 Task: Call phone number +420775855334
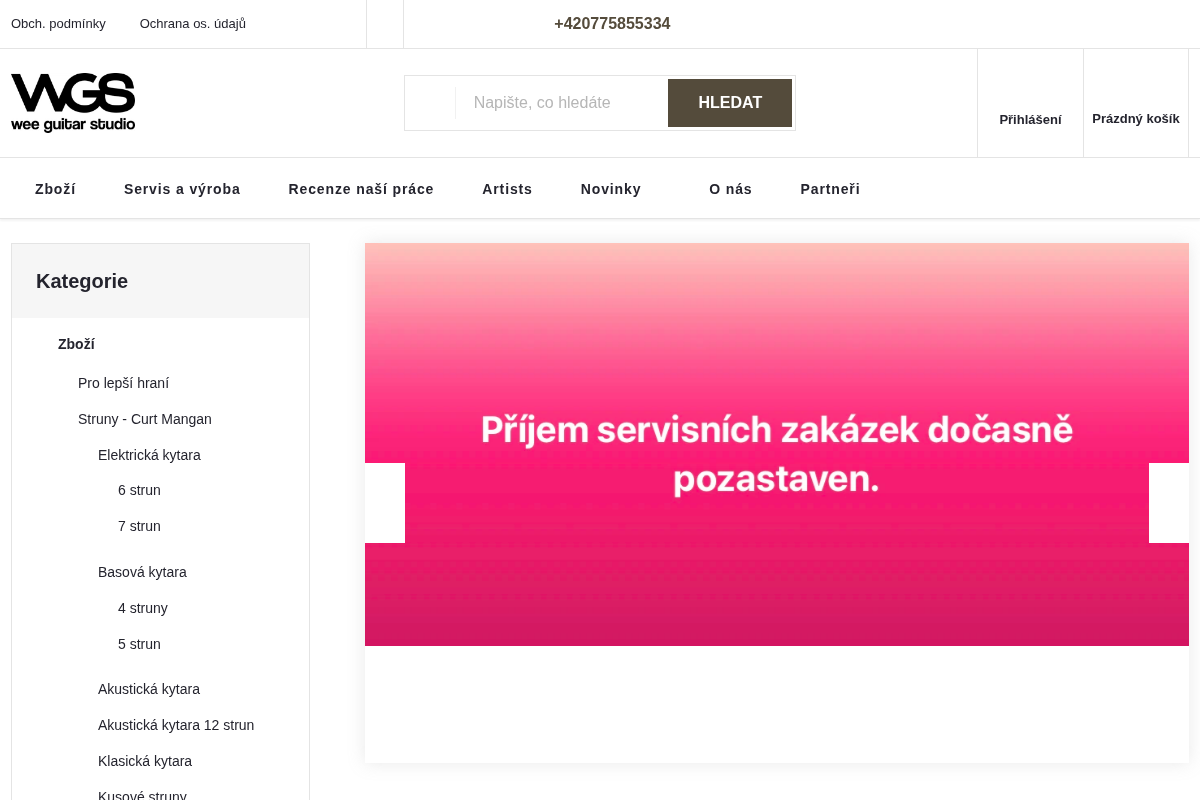coord(612,24)
